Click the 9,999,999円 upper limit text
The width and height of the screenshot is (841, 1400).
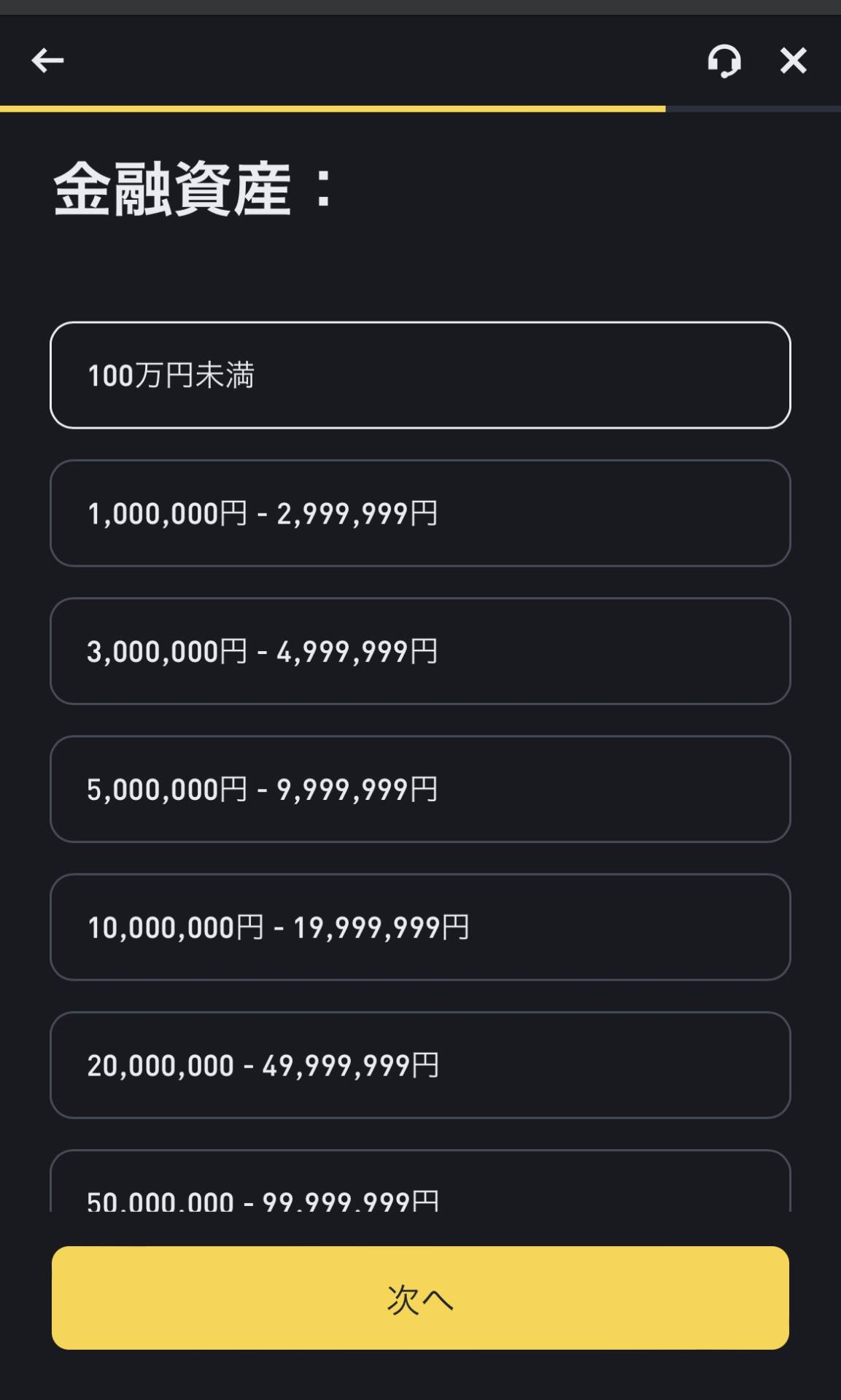click(x=357, y=789)
